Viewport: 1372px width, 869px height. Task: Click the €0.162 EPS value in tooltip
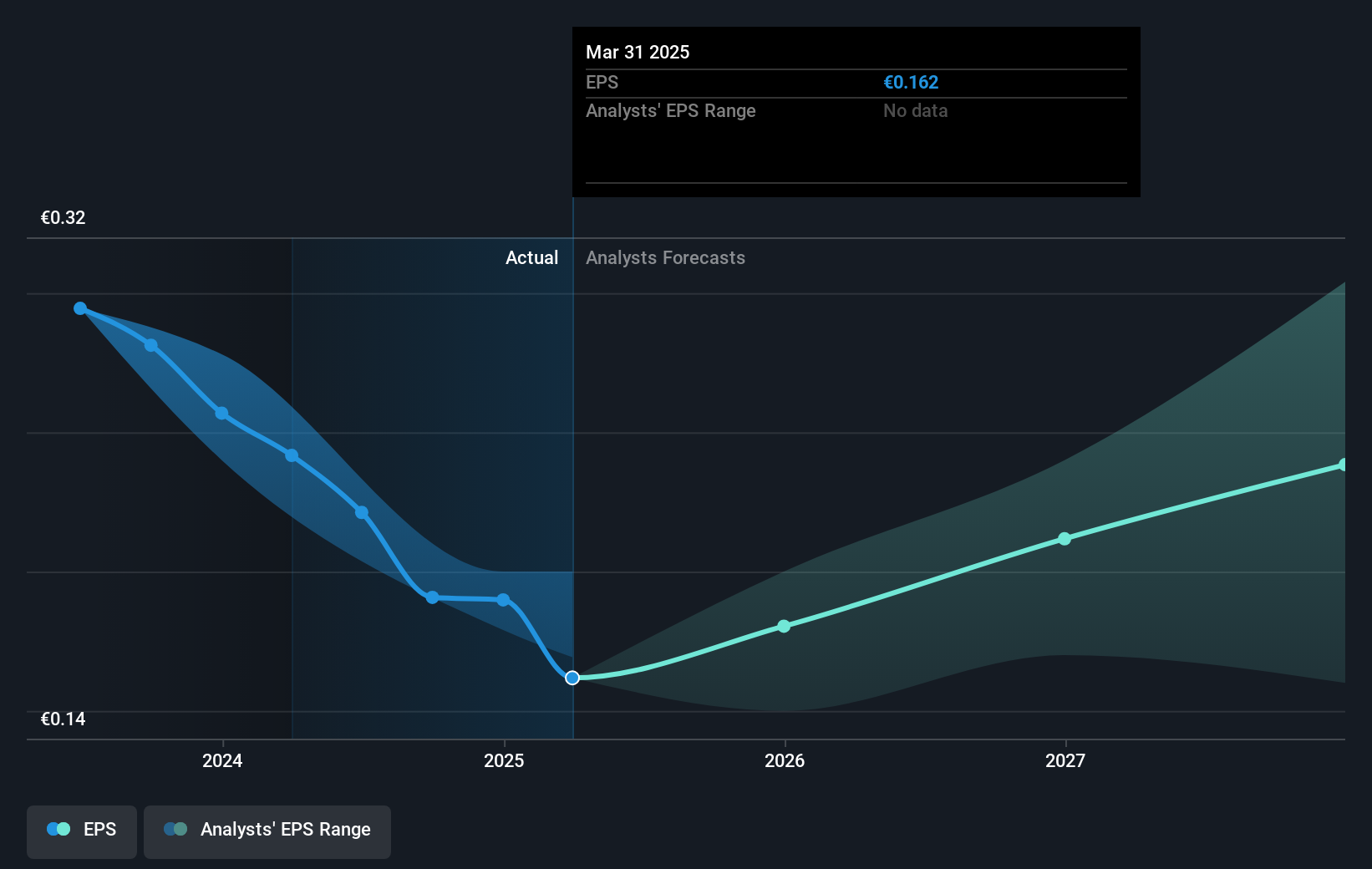[911, 82]
